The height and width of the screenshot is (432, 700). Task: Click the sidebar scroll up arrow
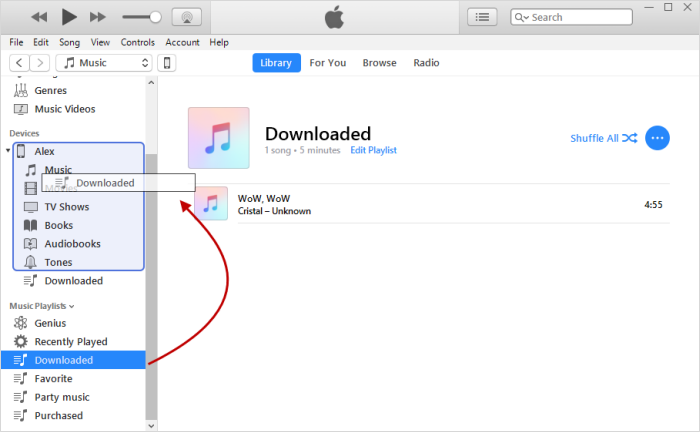pos(151,83)
